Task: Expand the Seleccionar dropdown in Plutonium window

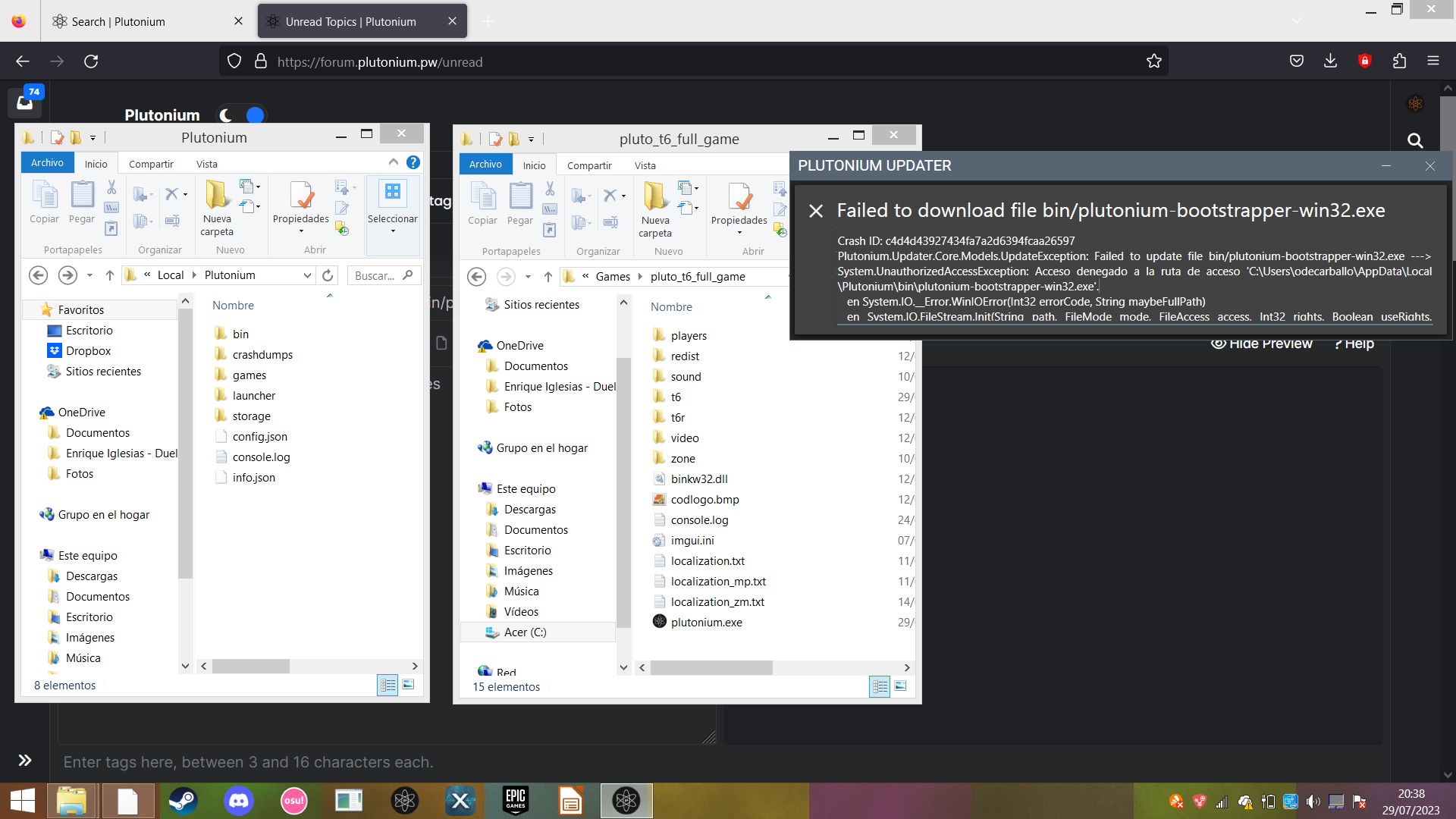Action: click(x=393, y=231)
